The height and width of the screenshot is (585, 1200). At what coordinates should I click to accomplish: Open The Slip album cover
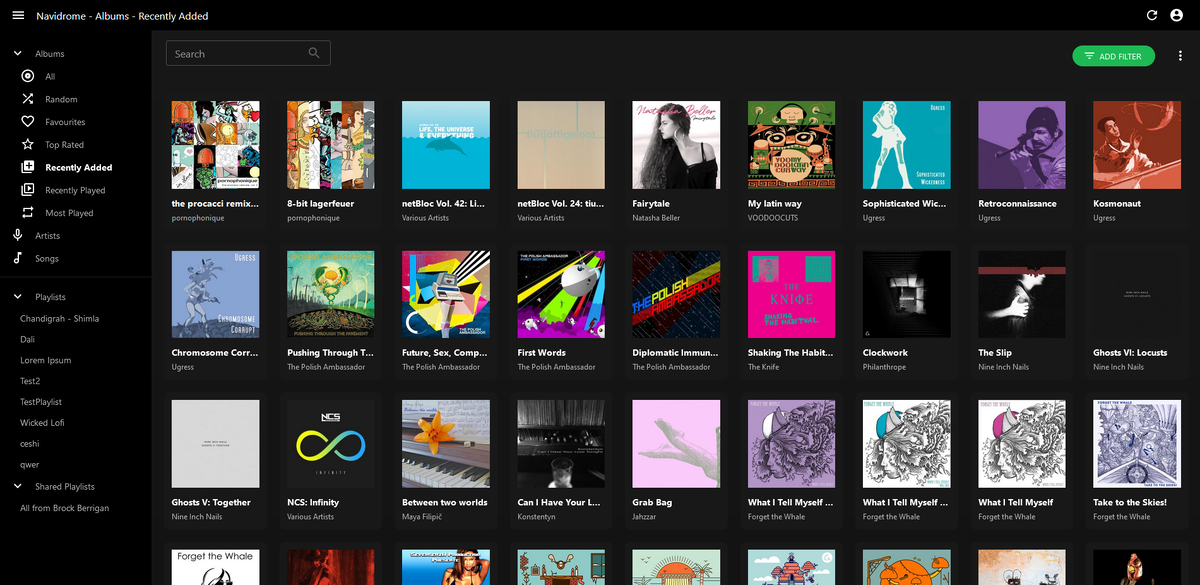(x=1022, y=295)
